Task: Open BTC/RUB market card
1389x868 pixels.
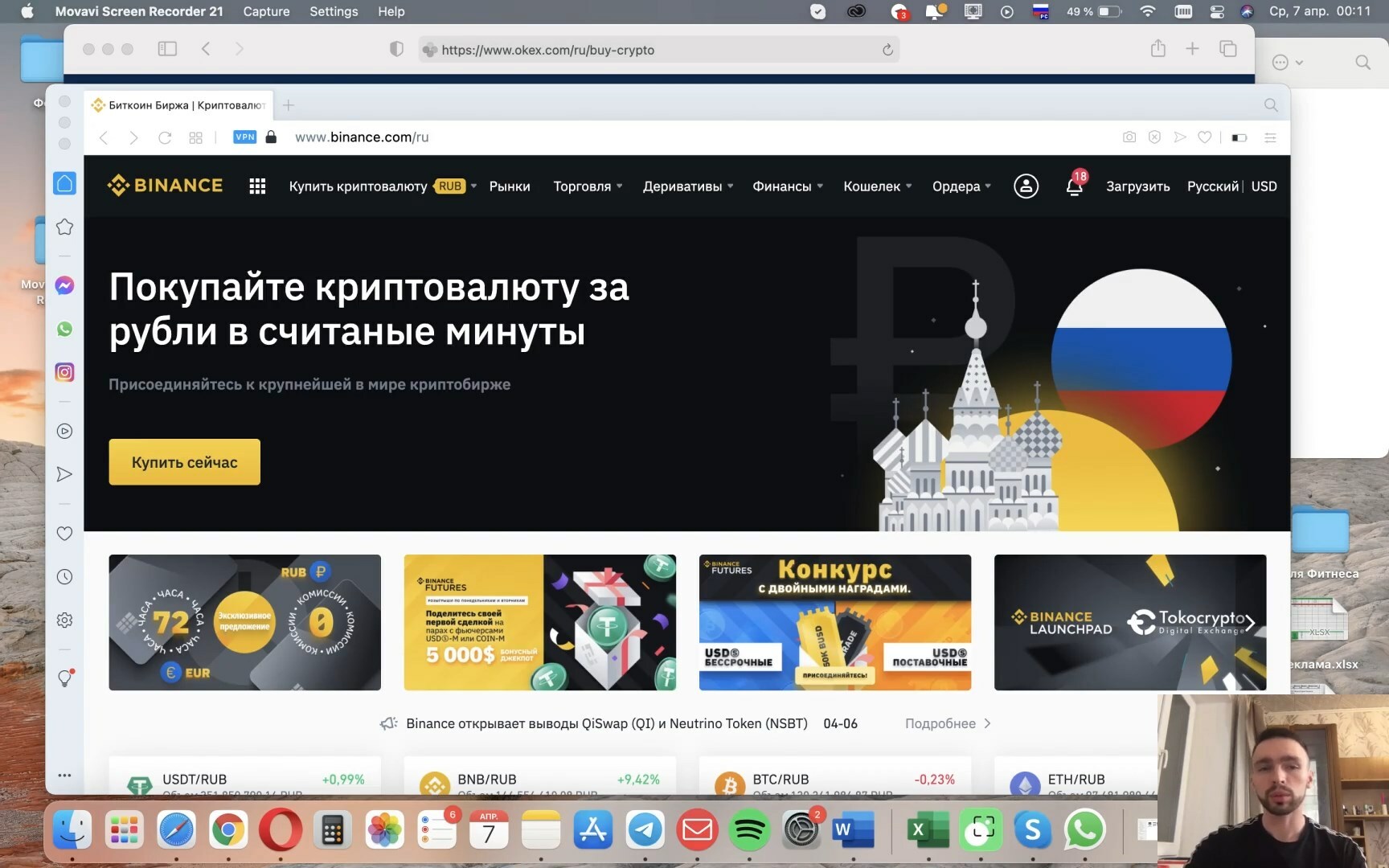Action: click(835, 776)
